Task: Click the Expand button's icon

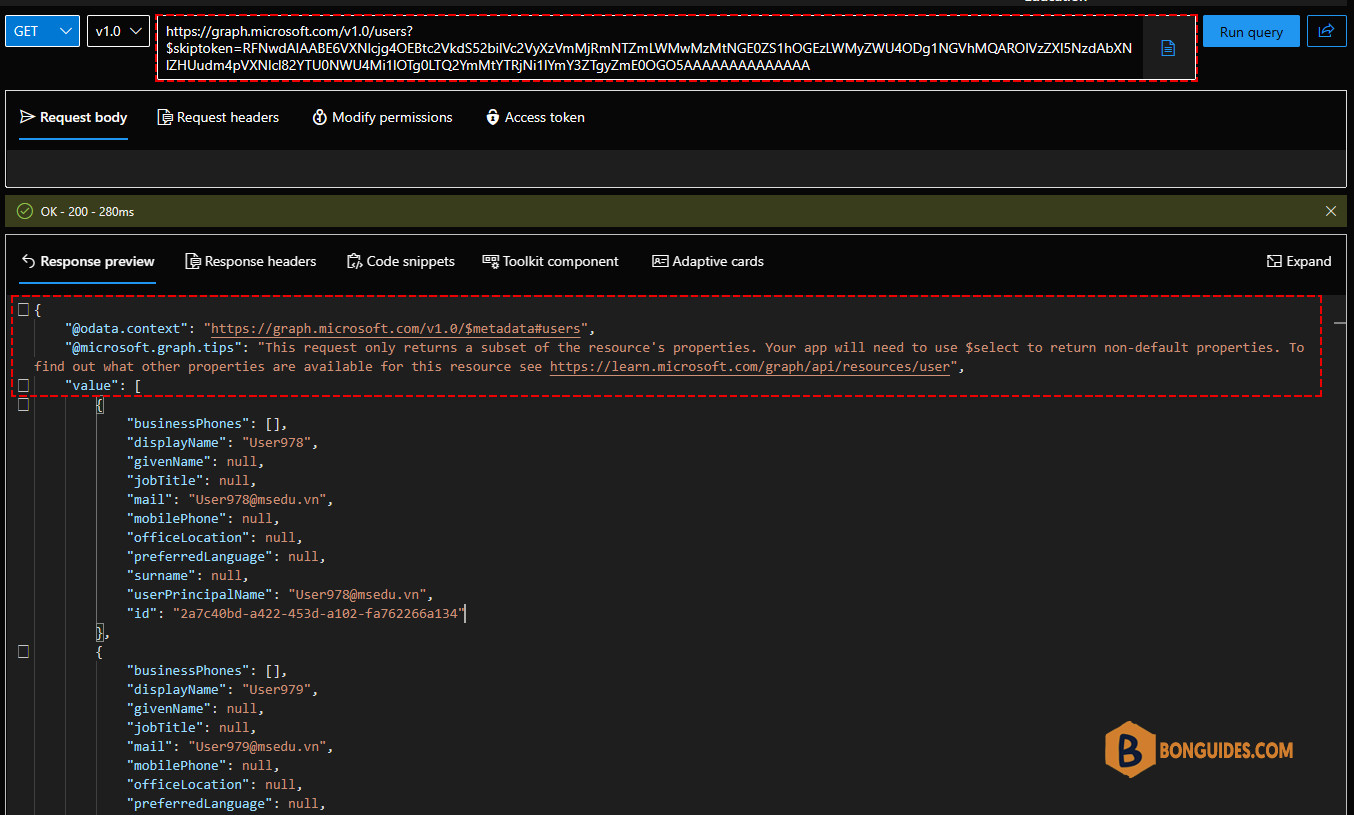Action: (x=1274, y=262)
